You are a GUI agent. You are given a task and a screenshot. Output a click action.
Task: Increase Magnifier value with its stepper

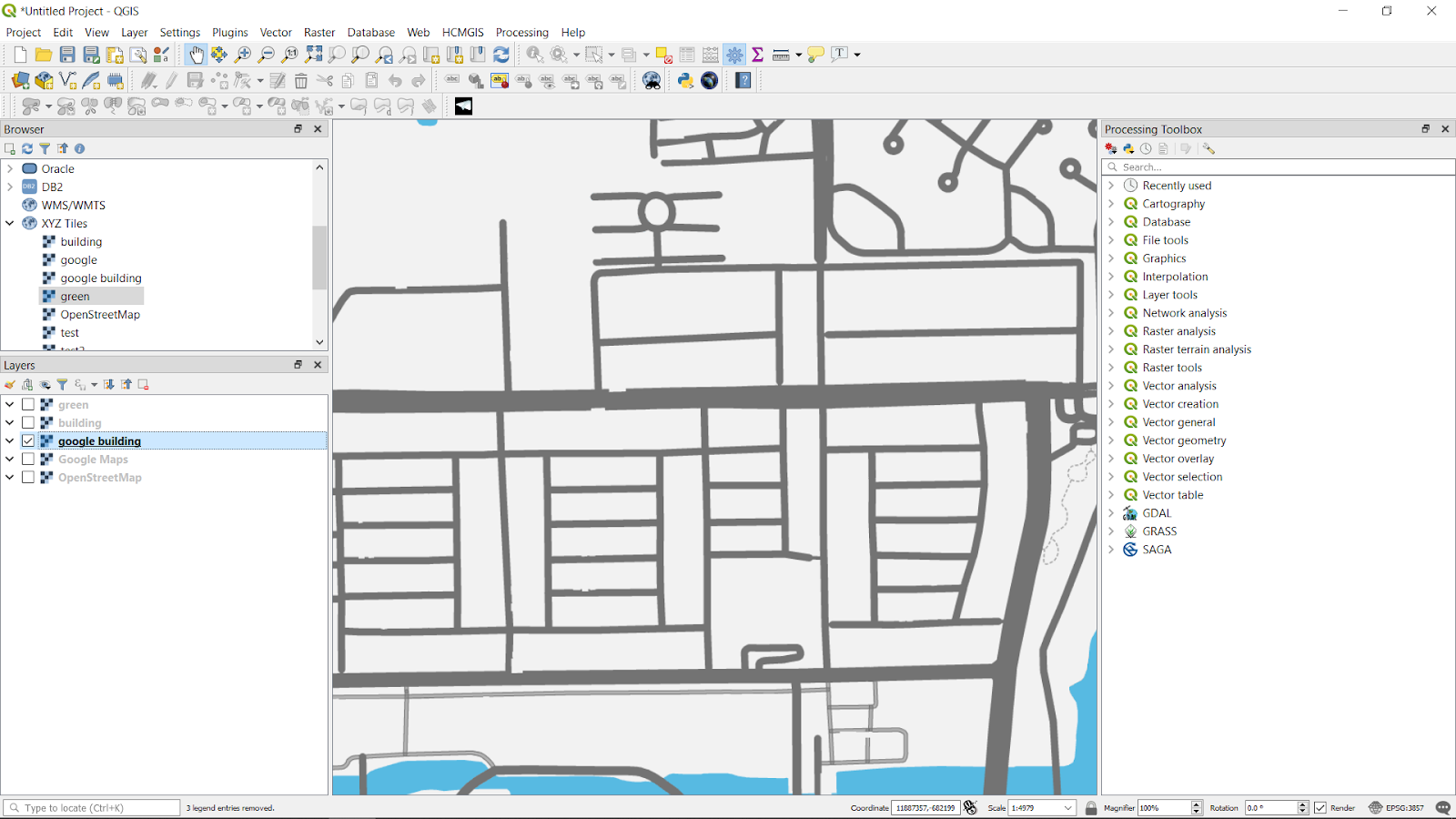click(x=1196, y=803)
